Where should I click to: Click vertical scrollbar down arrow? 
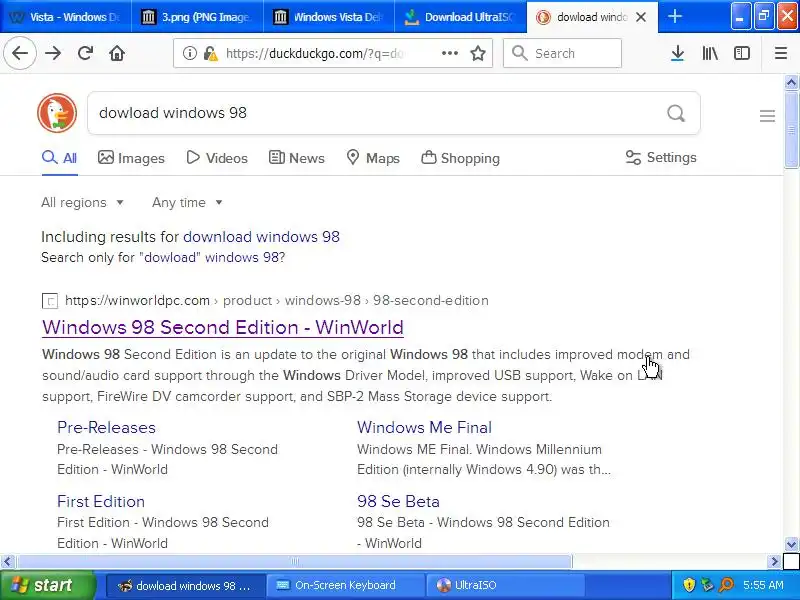pos(791,544)
